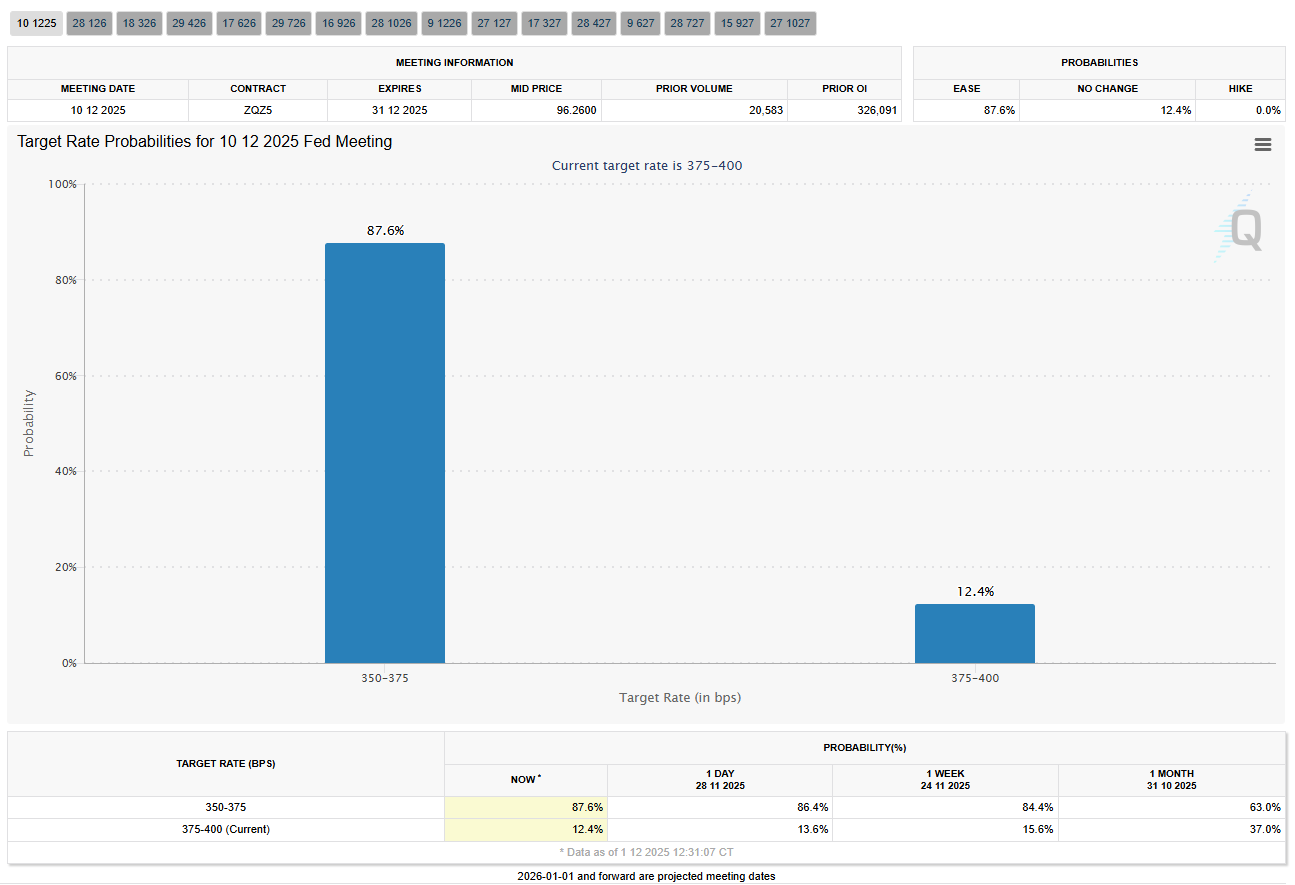1295x885 pixels.
Task: Click the 12.4% bar for 375-400
Action: click(975, 633)
